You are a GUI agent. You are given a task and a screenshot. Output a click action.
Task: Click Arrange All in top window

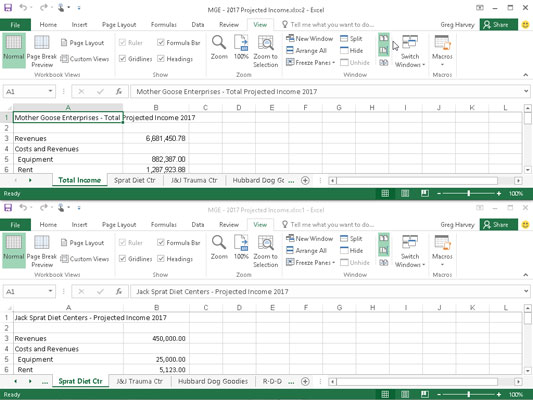(306, 51)
